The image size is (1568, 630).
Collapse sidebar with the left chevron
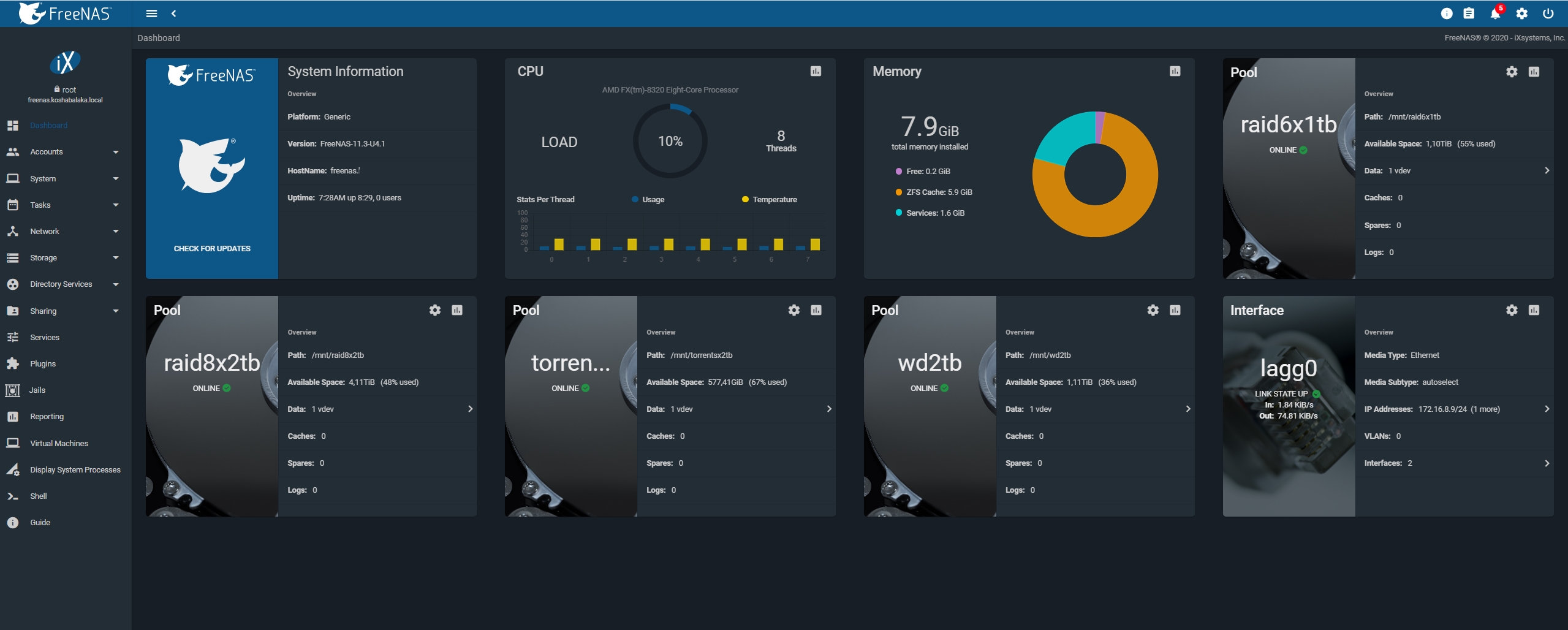click(x=173, y=13)
